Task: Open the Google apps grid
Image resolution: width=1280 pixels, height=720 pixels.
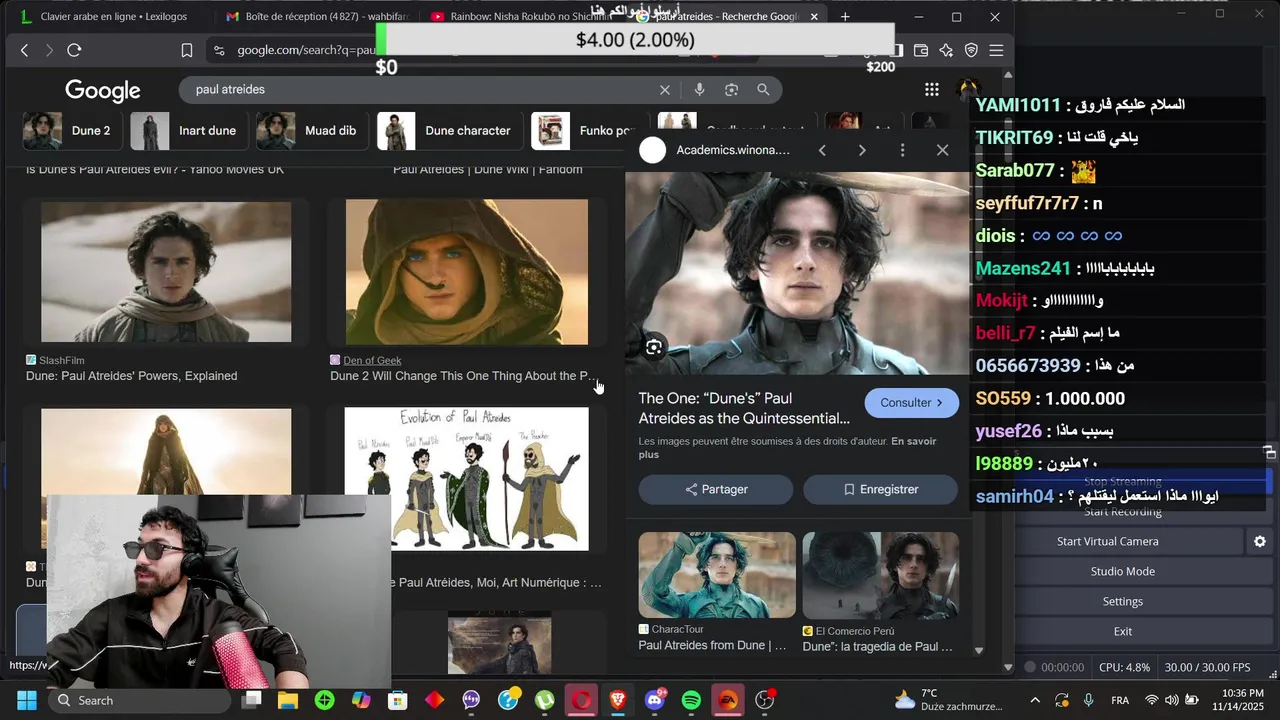Action: click(x=932, y=89)
